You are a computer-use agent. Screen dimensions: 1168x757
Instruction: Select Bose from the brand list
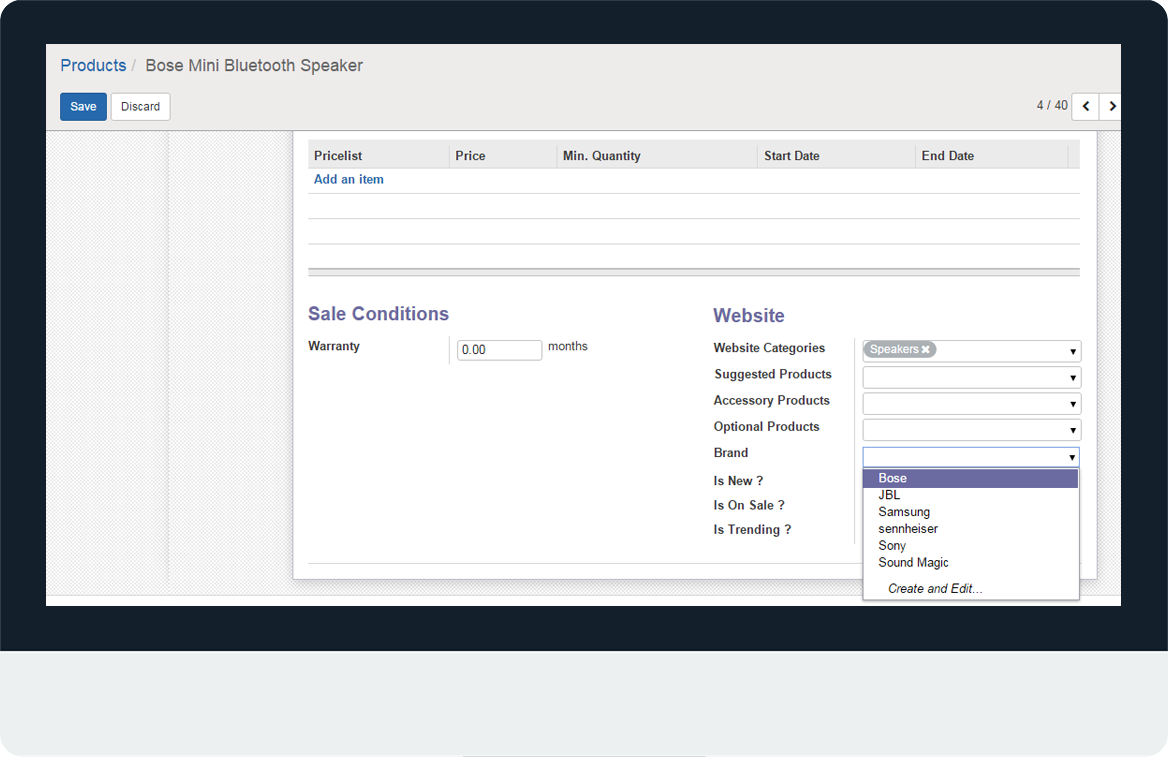point(971,478)
